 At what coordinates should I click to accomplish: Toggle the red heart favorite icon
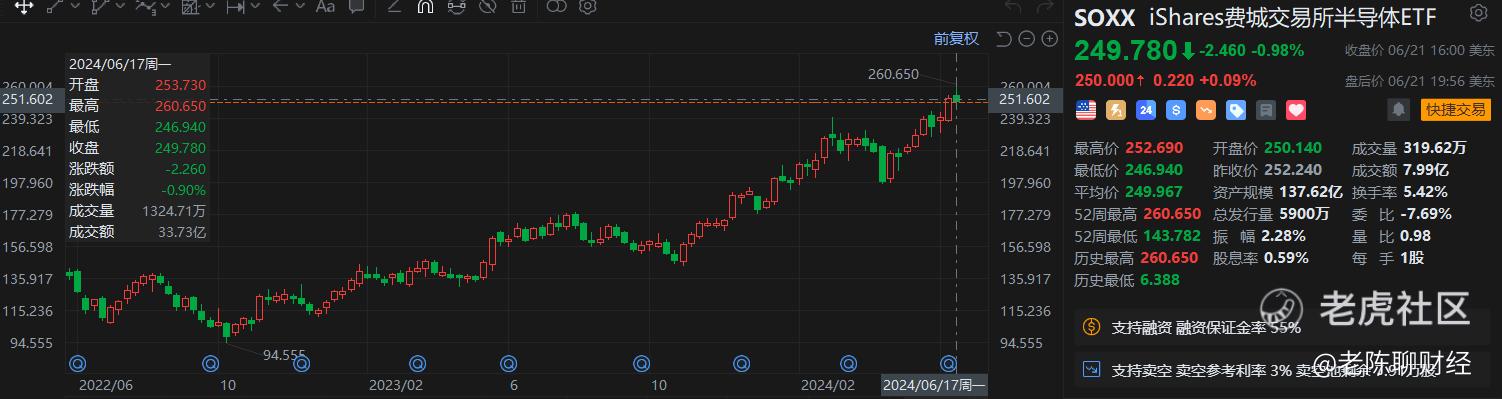[x=1297, y=109]
